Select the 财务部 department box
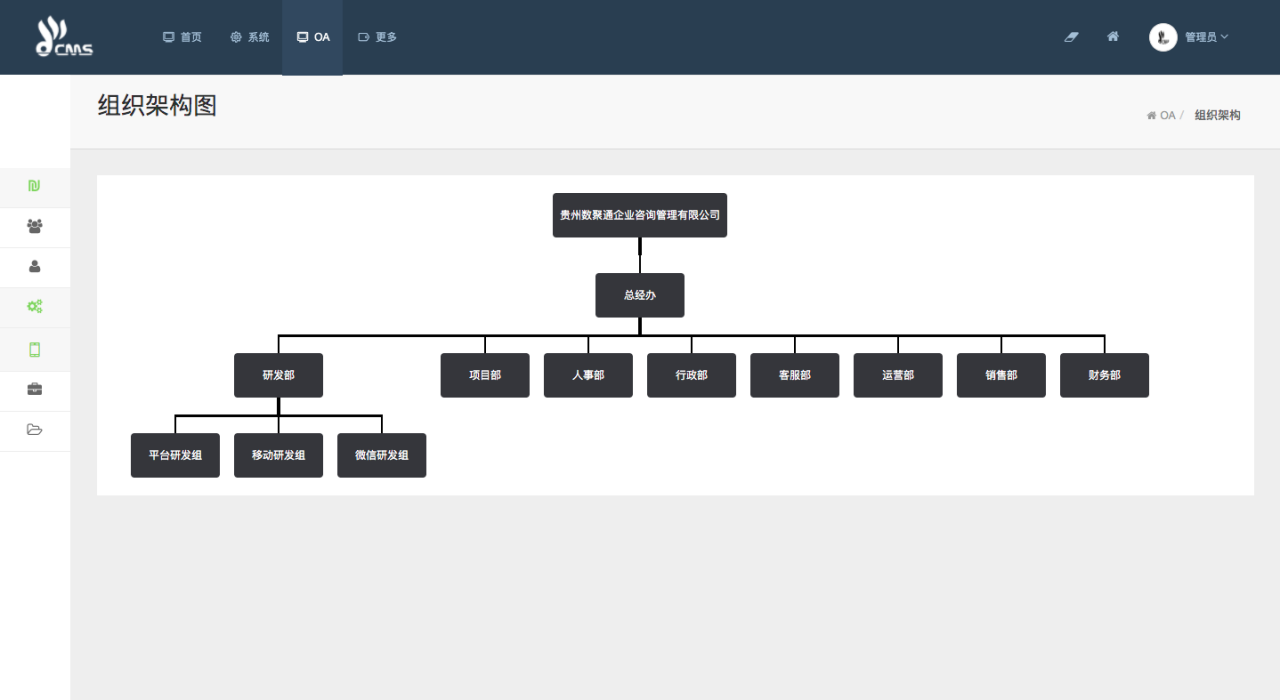 (1104, 375)
